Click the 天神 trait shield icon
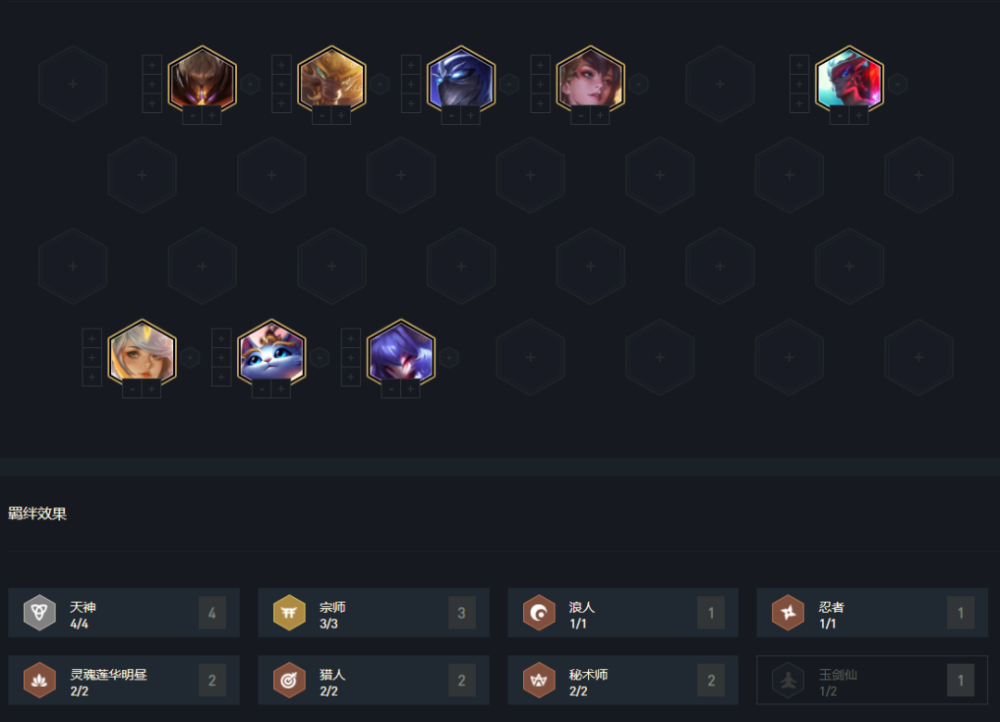Viewport: 1000px width, 722px height. (40, 612)
